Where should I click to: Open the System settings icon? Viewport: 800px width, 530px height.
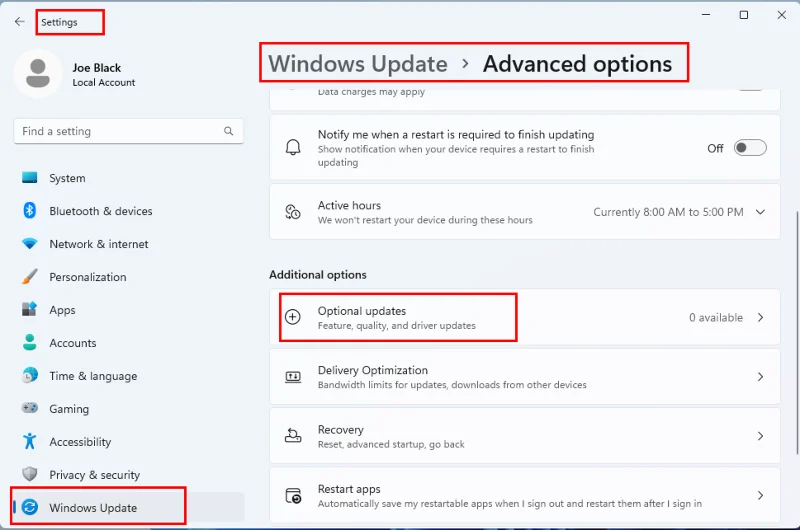(30, 178)
